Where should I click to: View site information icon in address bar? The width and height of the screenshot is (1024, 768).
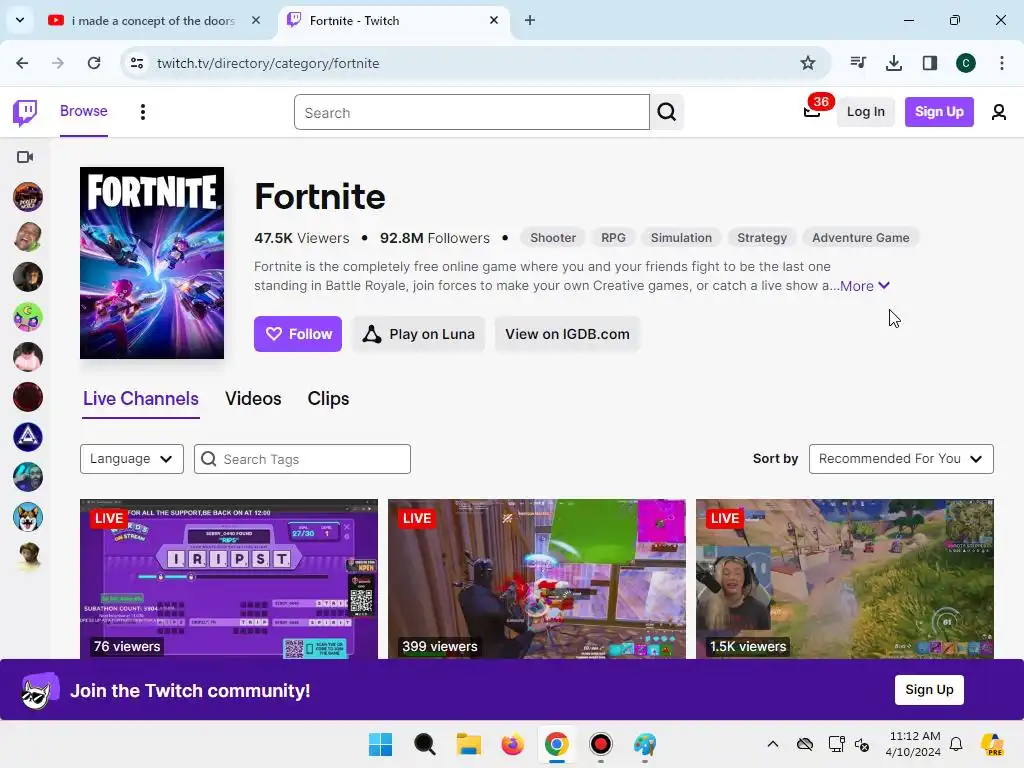pos(137,63)
